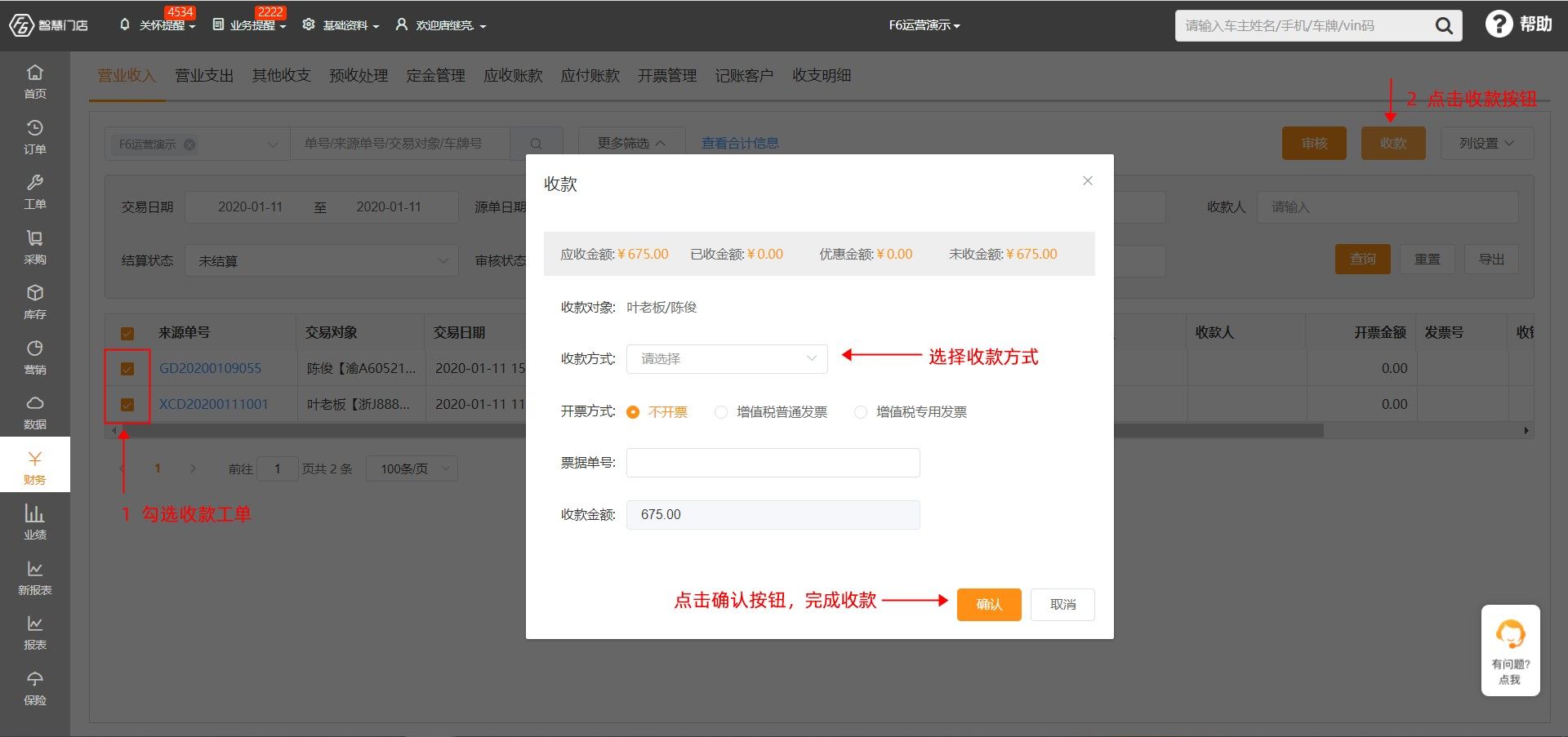Open the 营销 marketing sidebar icon
This screenshot has height=737, width=1568.
pos(35,357)
